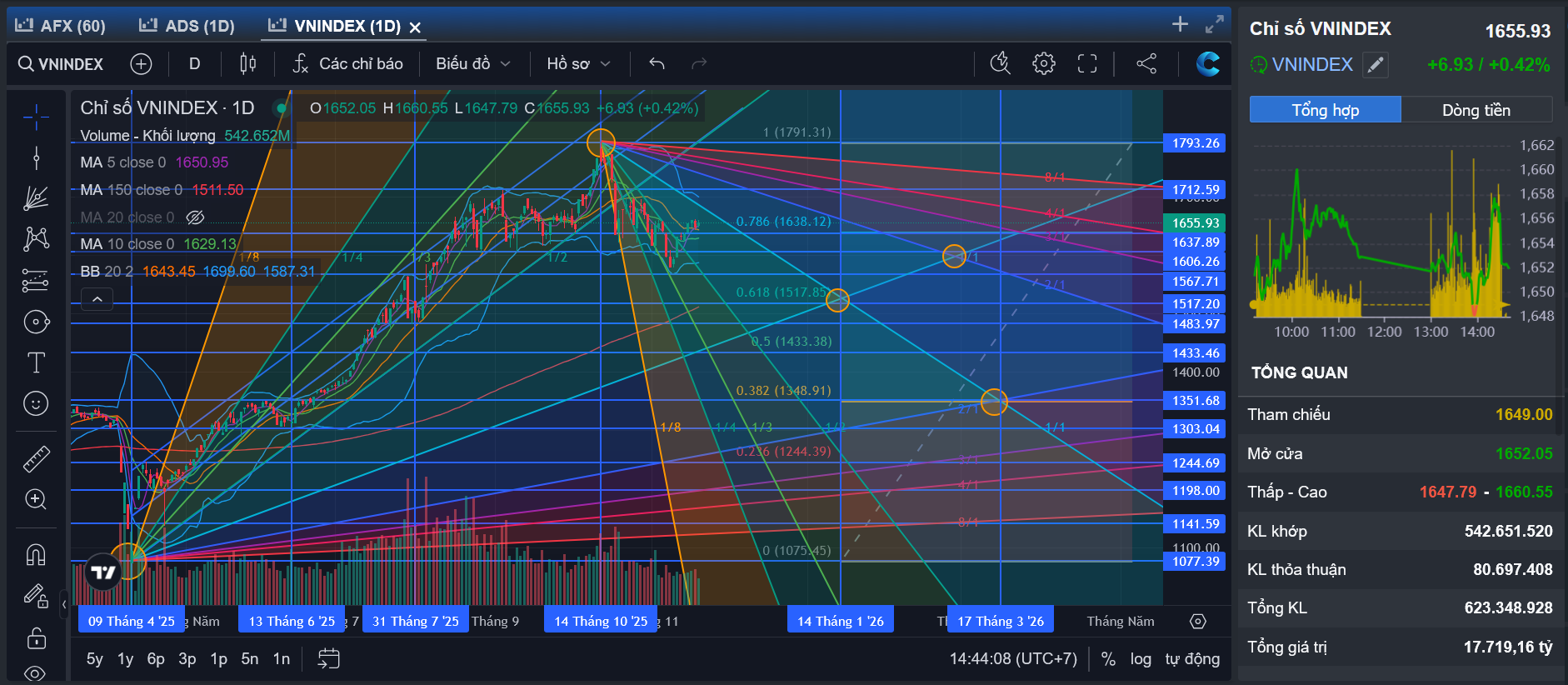The image size is (1568, 685).
Task: Collapse the indicator legend with arrow
Action: (x=97, y=299)
